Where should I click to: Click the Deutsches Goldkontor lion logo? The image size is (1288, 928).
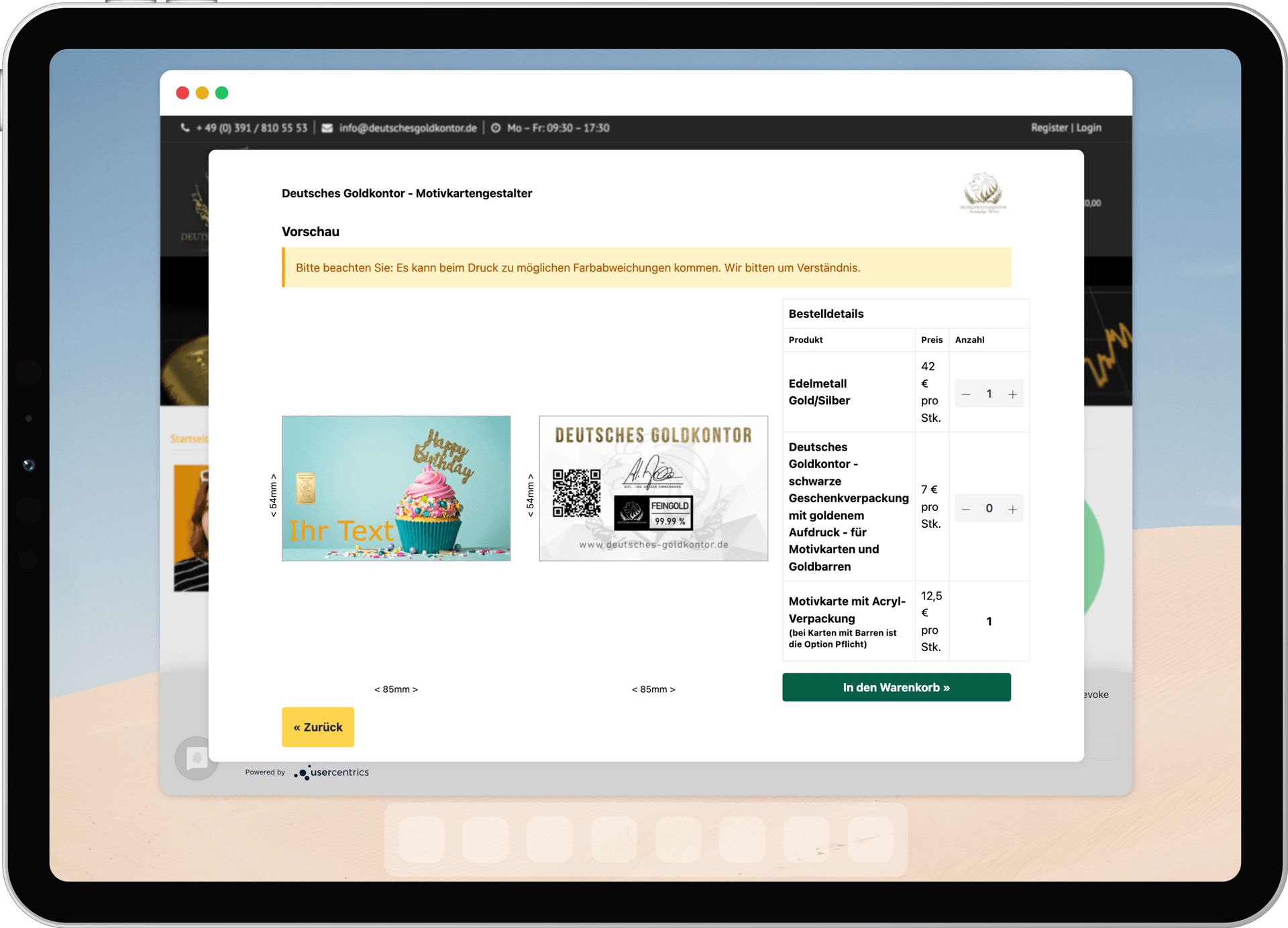[983, 192]
